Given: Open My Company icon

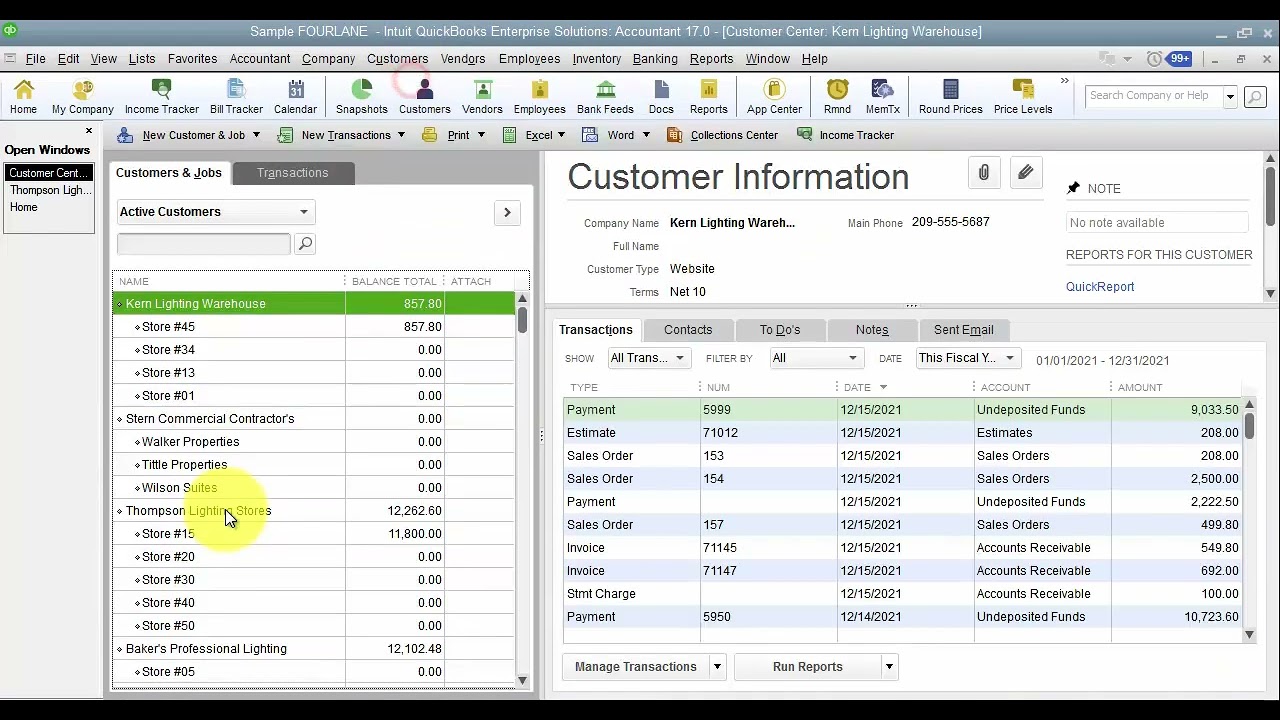Looking at the screenshot, I should tap(83, 97).
